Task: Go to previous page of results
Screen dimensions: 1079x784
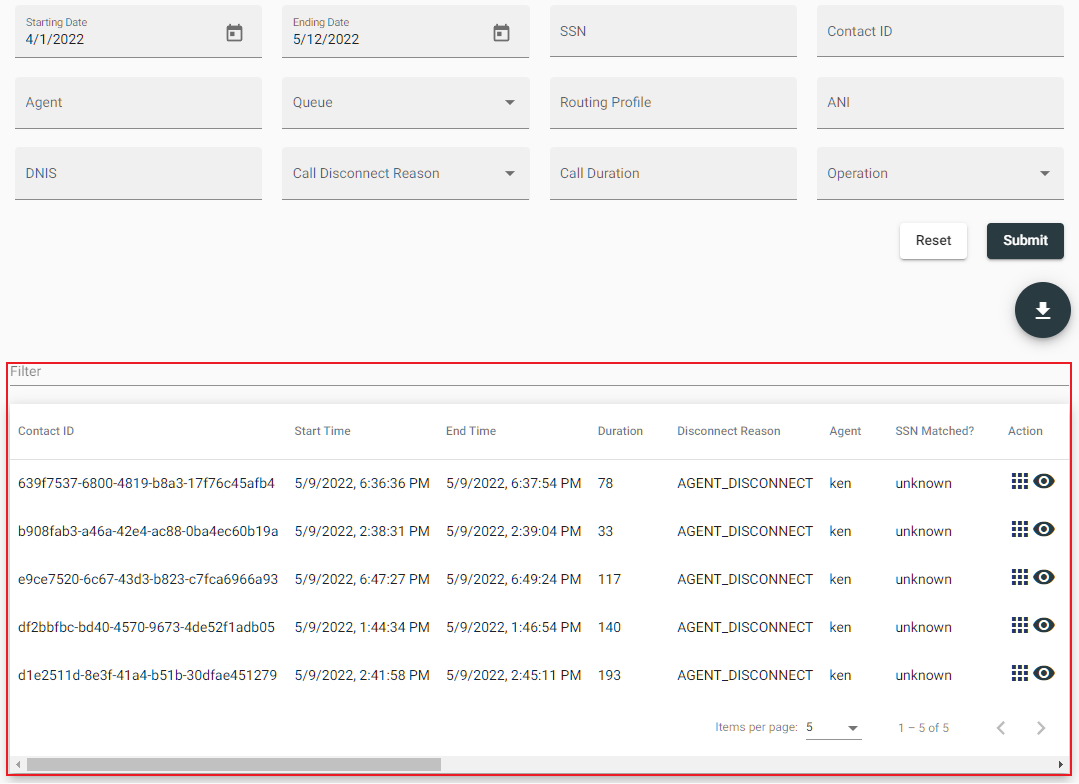Action: click(x=1001, y=728)
